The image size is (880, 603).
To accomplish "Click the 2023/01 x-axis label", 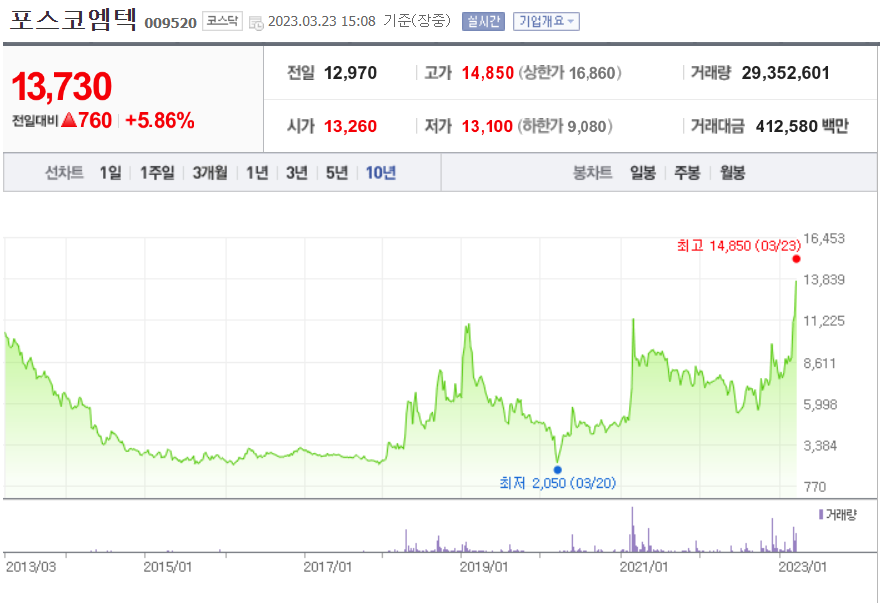I will tap(803, 567).
